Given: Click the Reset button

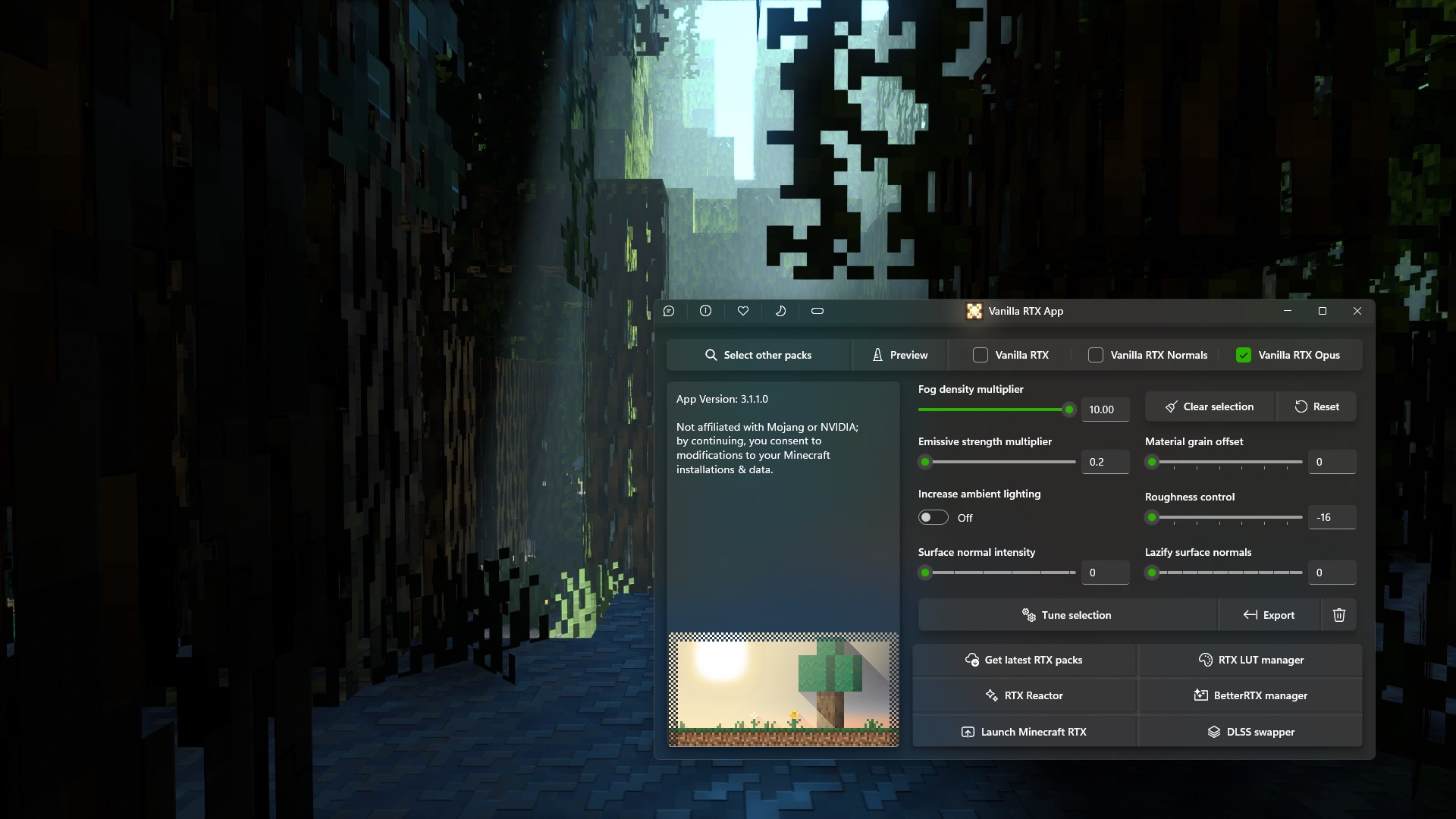Looking at the screenshot, I should point(1317,406).
